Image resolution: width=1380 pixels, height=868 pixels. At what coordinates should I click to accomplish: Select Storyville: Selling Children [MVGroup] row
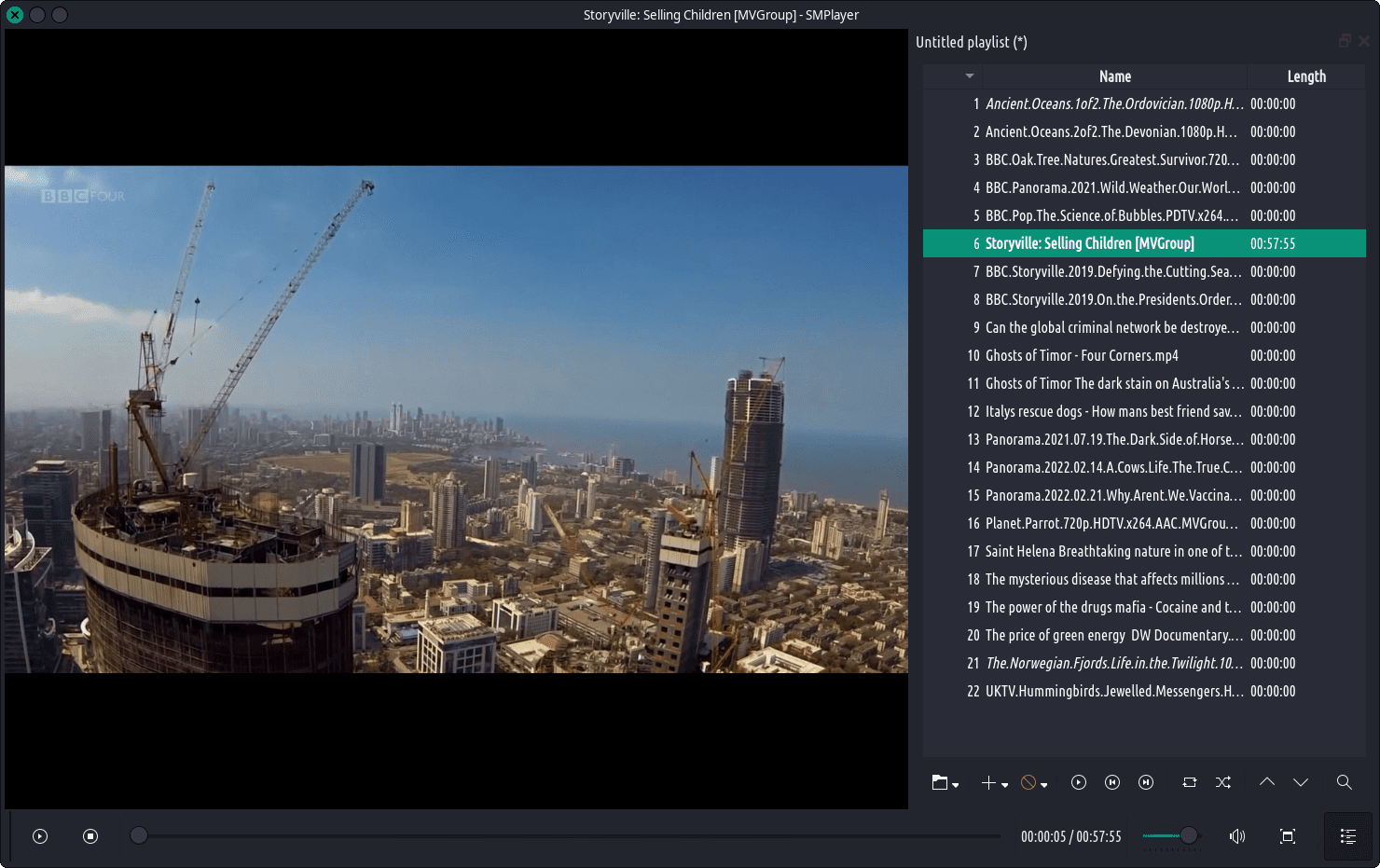1144,243
